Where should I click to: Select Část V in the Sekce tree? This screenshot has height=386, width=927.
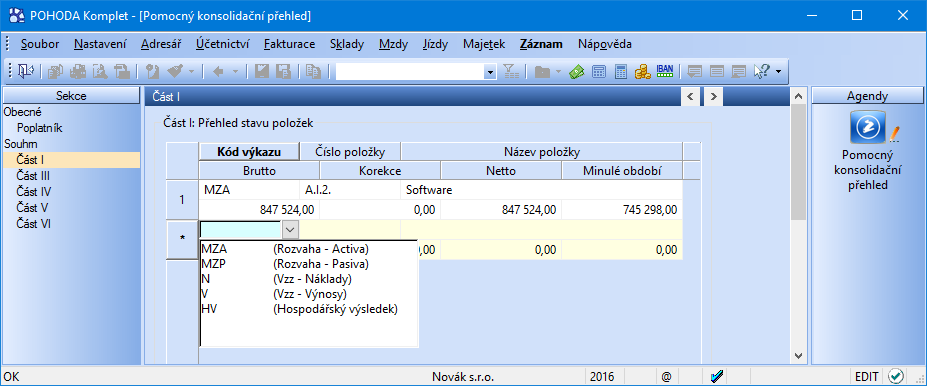[x=32, y=207]
